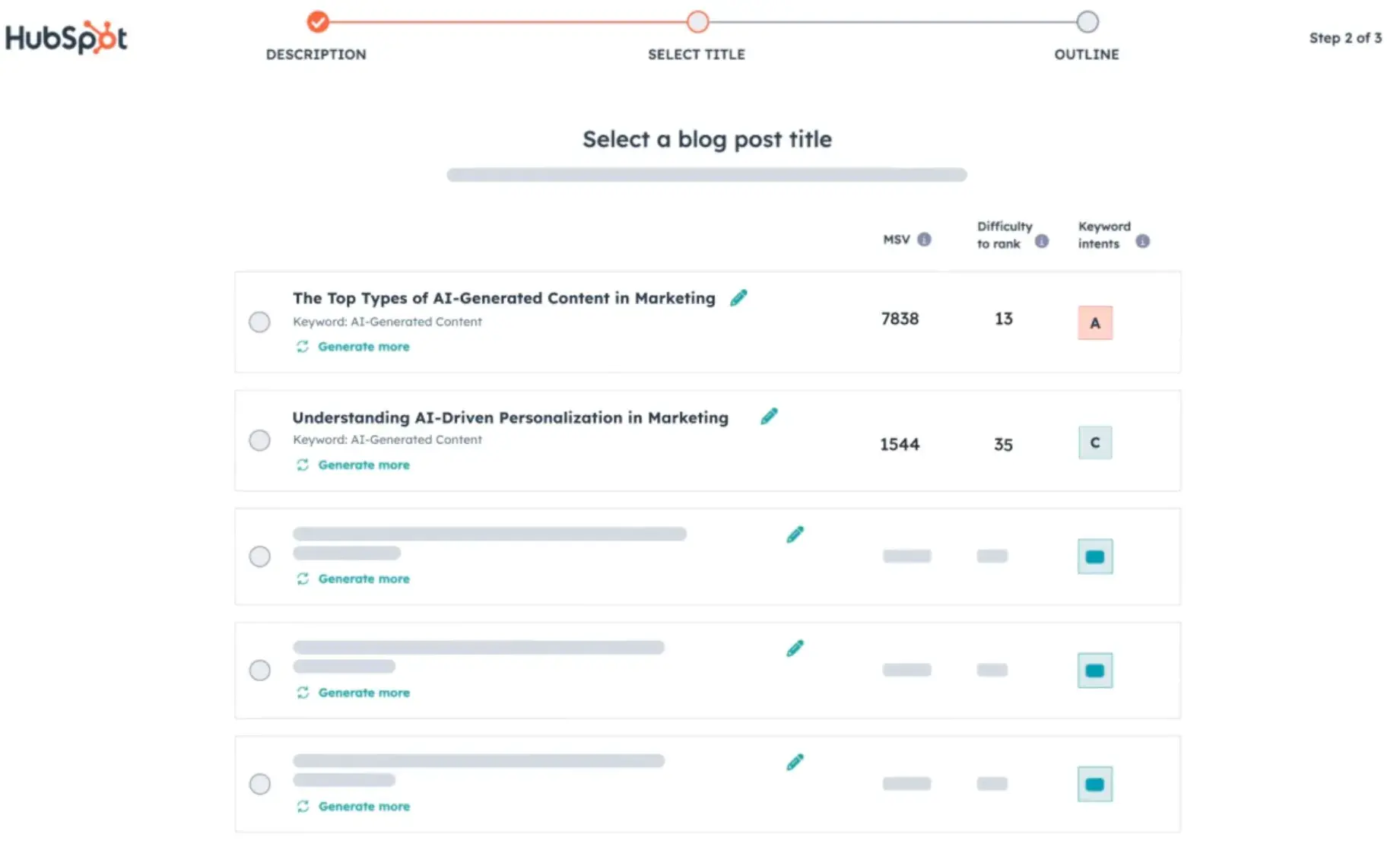Click the refresh icon under 'Top Types of AI-Generated Content'

point(303,347)
